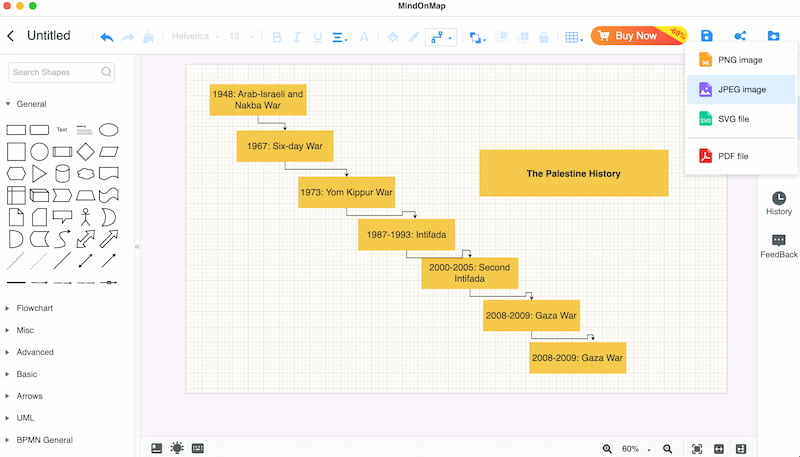The height and width of the screenshot is (457, 800).
Task: Click the share icon
Action: coord(740,36)
